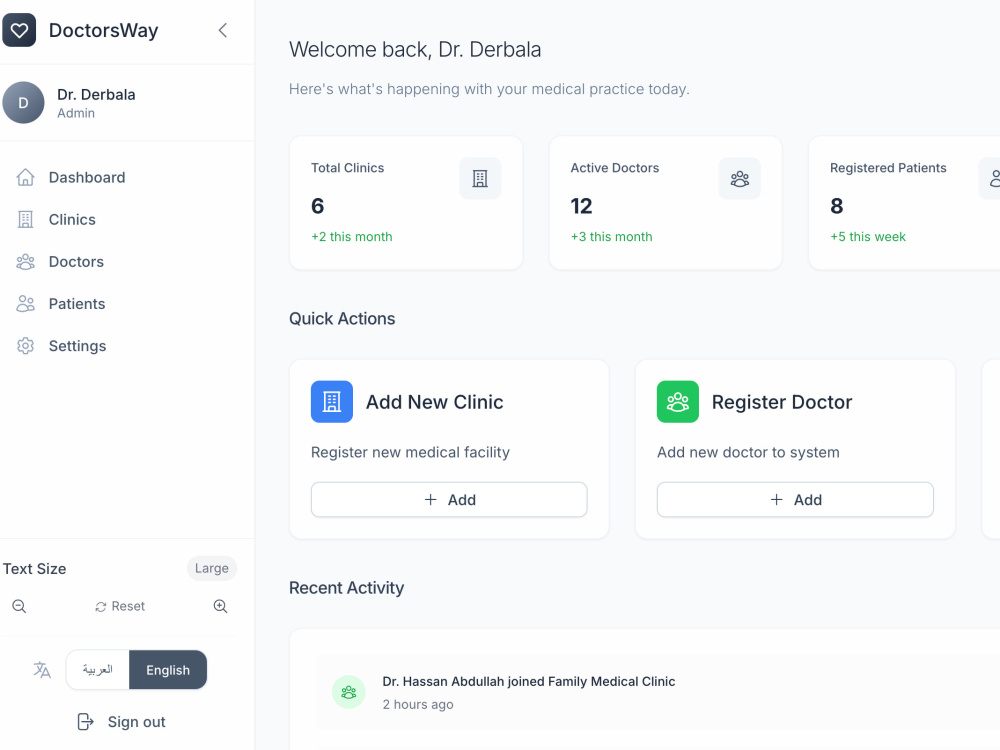Screen dimensions: 1000x750
Task: Click the Active Doctors count 12
Action: [582, 206]
